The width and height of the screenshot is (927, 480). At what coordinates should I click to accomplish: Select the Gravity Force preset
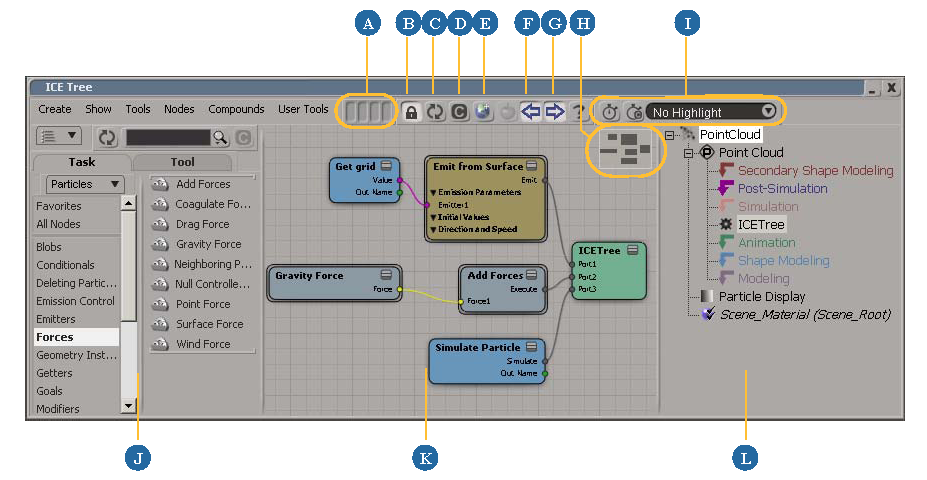tap(208, 244)
